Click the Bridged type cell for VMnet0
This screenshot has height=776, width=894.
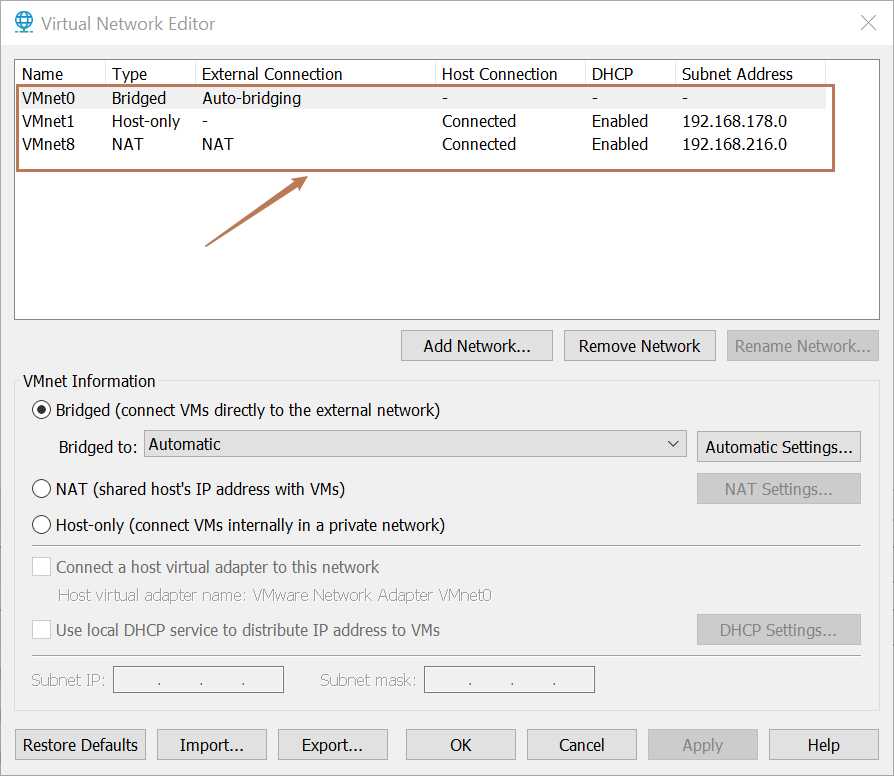(x=139, y=98)
